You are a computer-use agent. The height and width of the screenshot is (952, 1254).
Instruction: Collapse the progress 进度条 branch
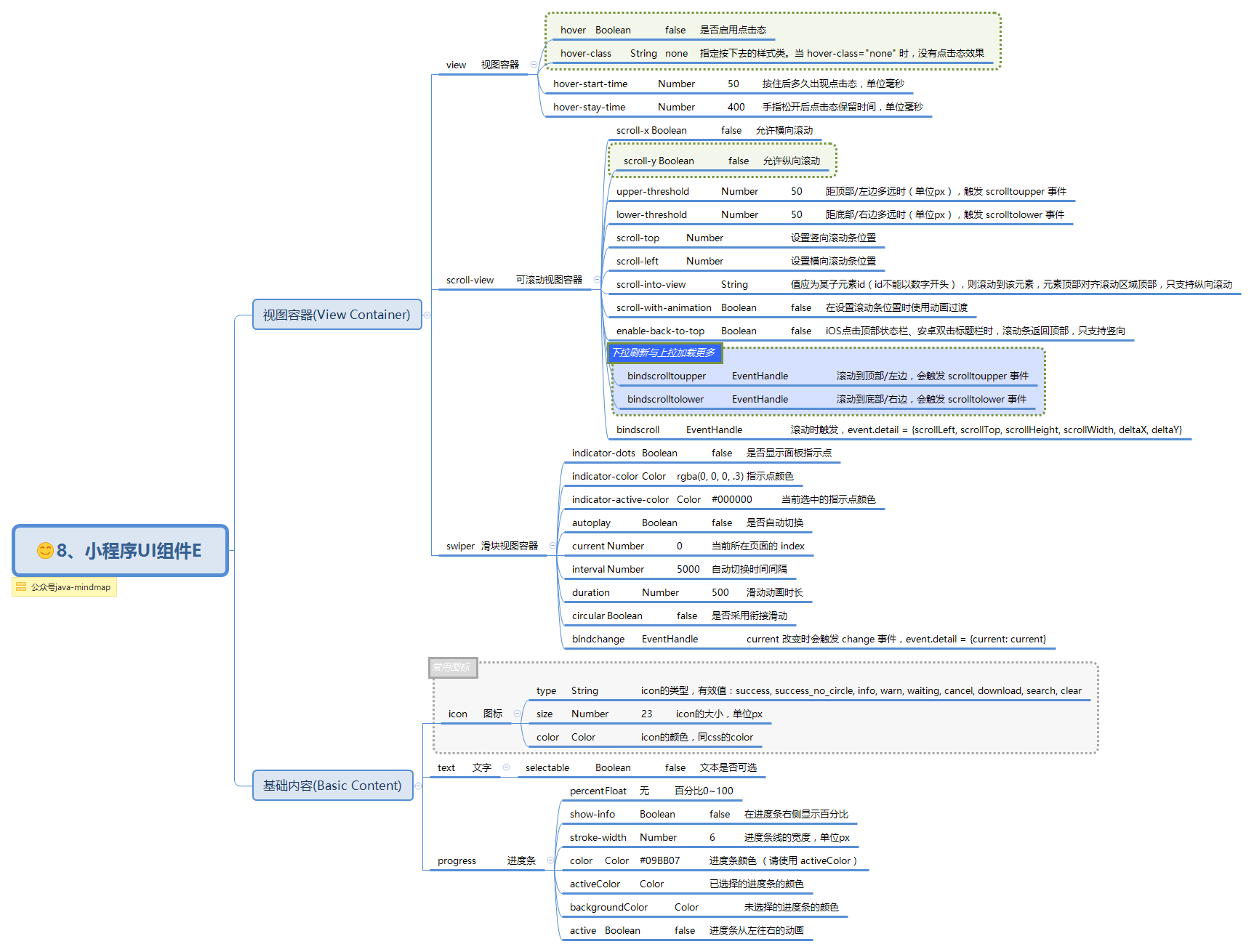(x=550, y=860)
